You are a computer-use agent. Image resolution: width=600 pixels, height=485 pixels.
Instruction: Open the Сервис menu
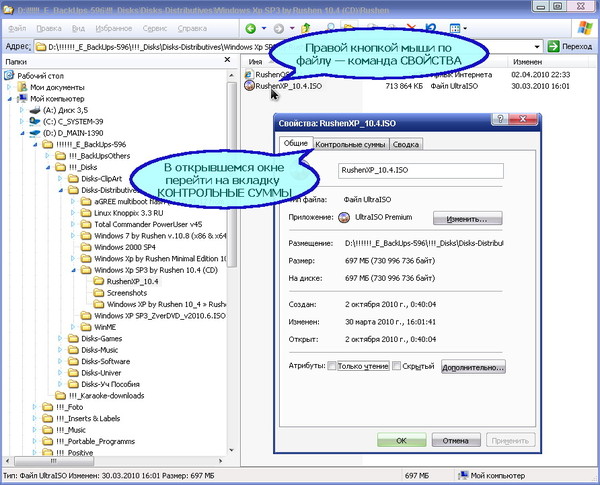click(155, 28)
